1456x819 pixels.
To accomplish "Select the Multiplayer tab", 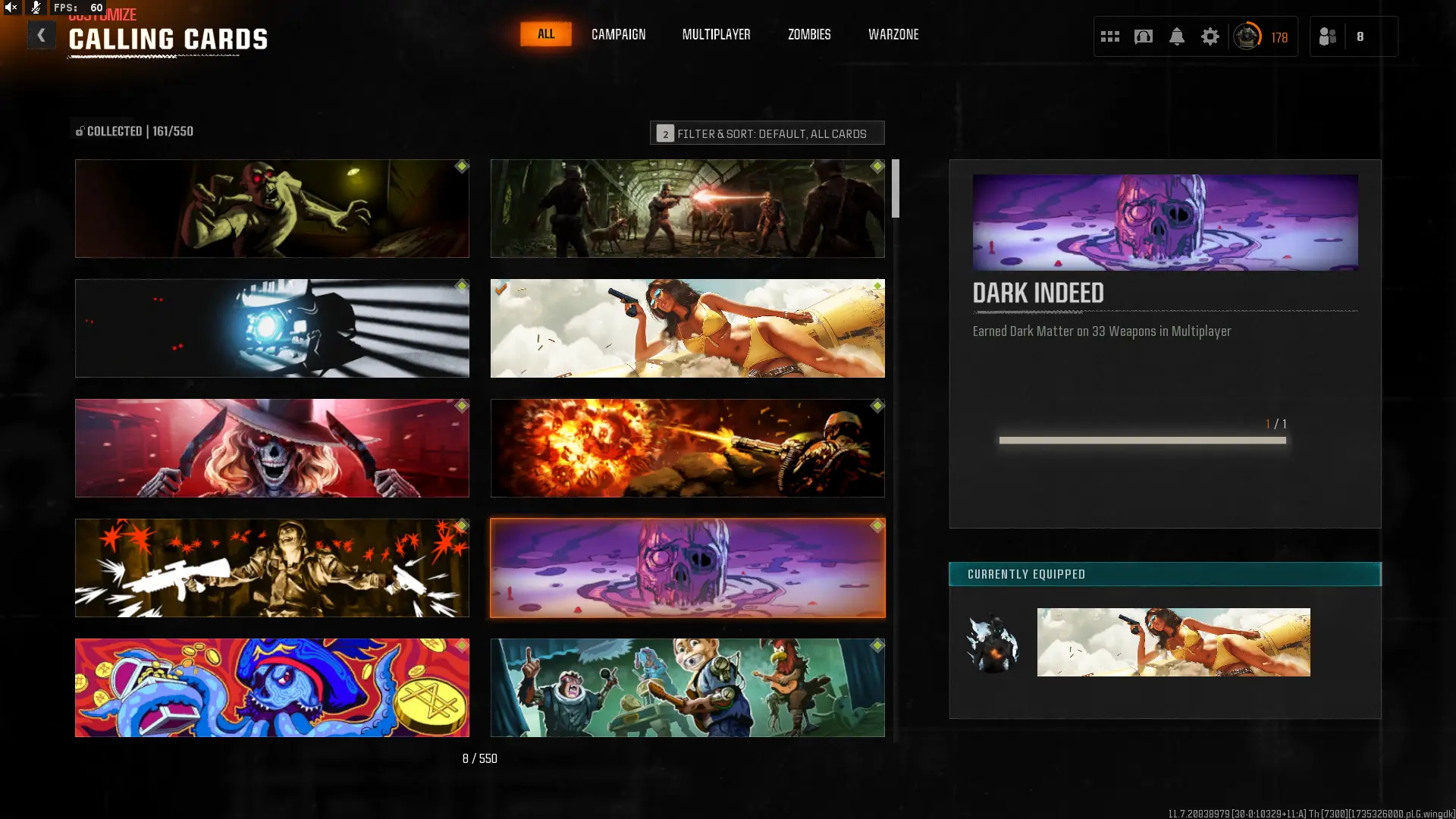I will coord(716,34).
